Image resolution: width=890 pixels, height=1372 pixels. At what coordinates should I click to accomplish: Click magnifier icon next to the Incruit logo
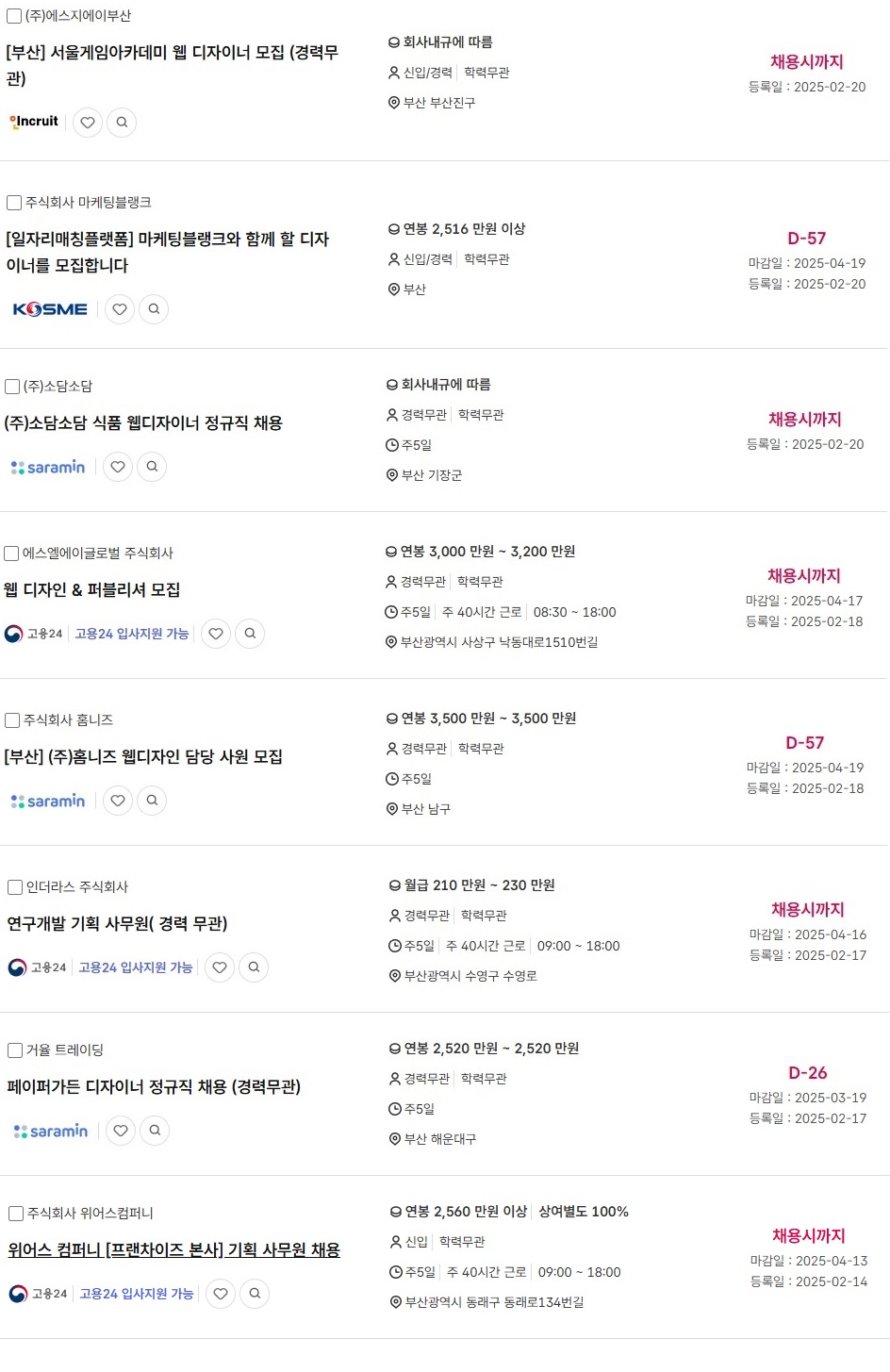tap(122, 123)
